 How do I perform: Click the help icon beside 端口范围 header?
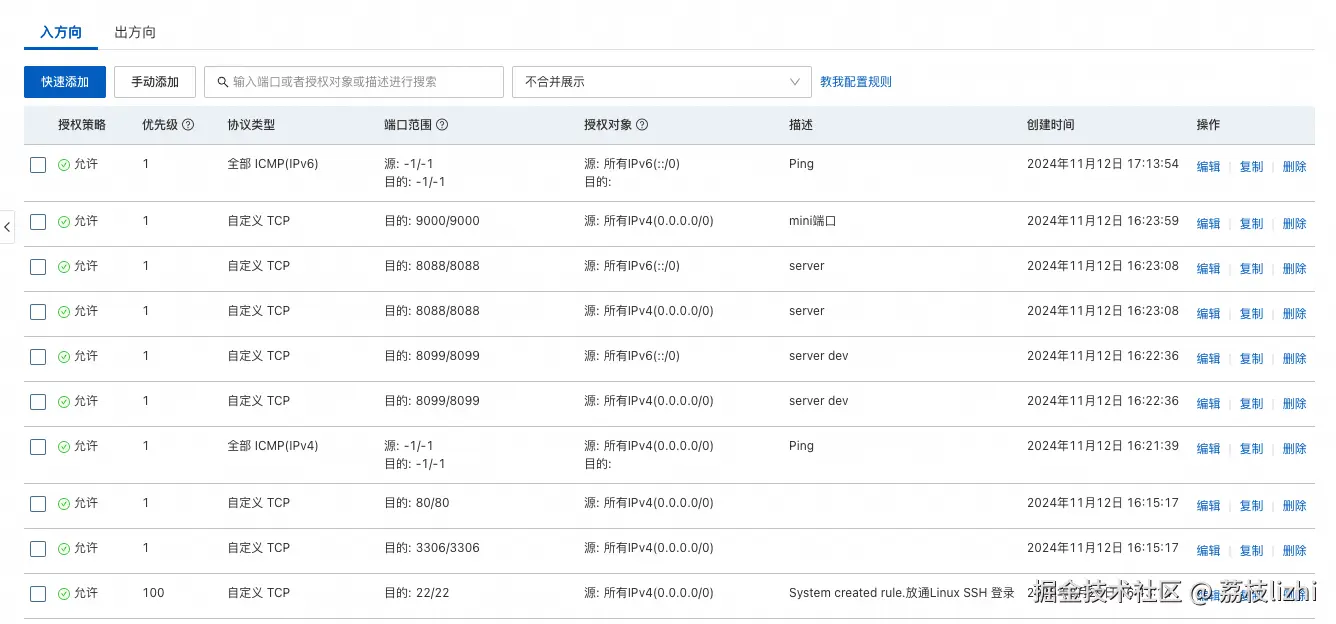coord(442,125)
